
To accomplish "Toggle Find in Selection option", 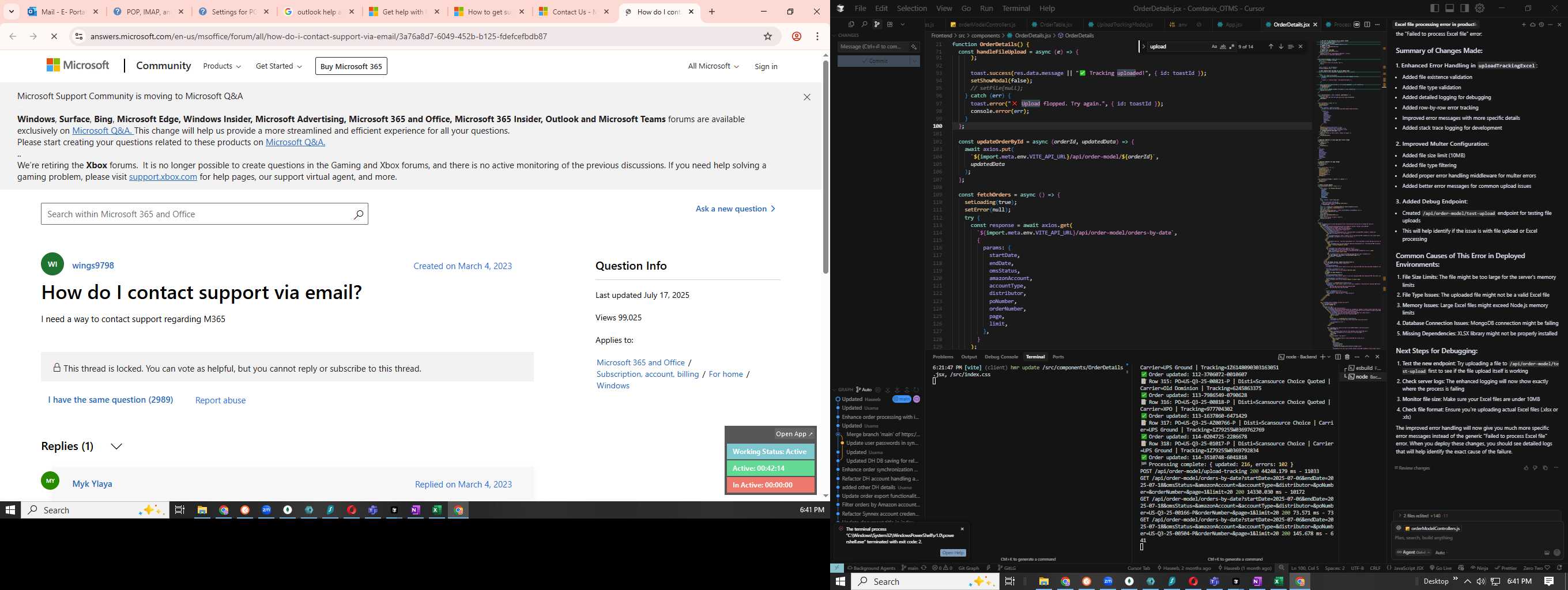I will (x=1291, y=47).
